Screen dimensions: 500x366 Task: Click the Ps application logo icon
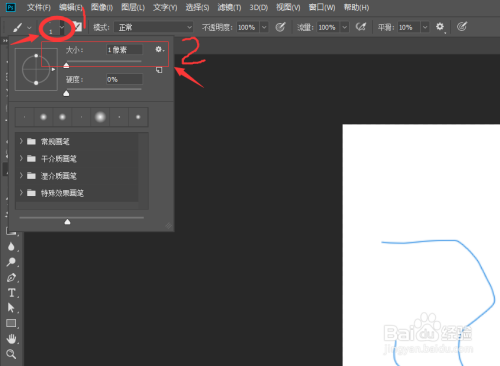point(11,7)
